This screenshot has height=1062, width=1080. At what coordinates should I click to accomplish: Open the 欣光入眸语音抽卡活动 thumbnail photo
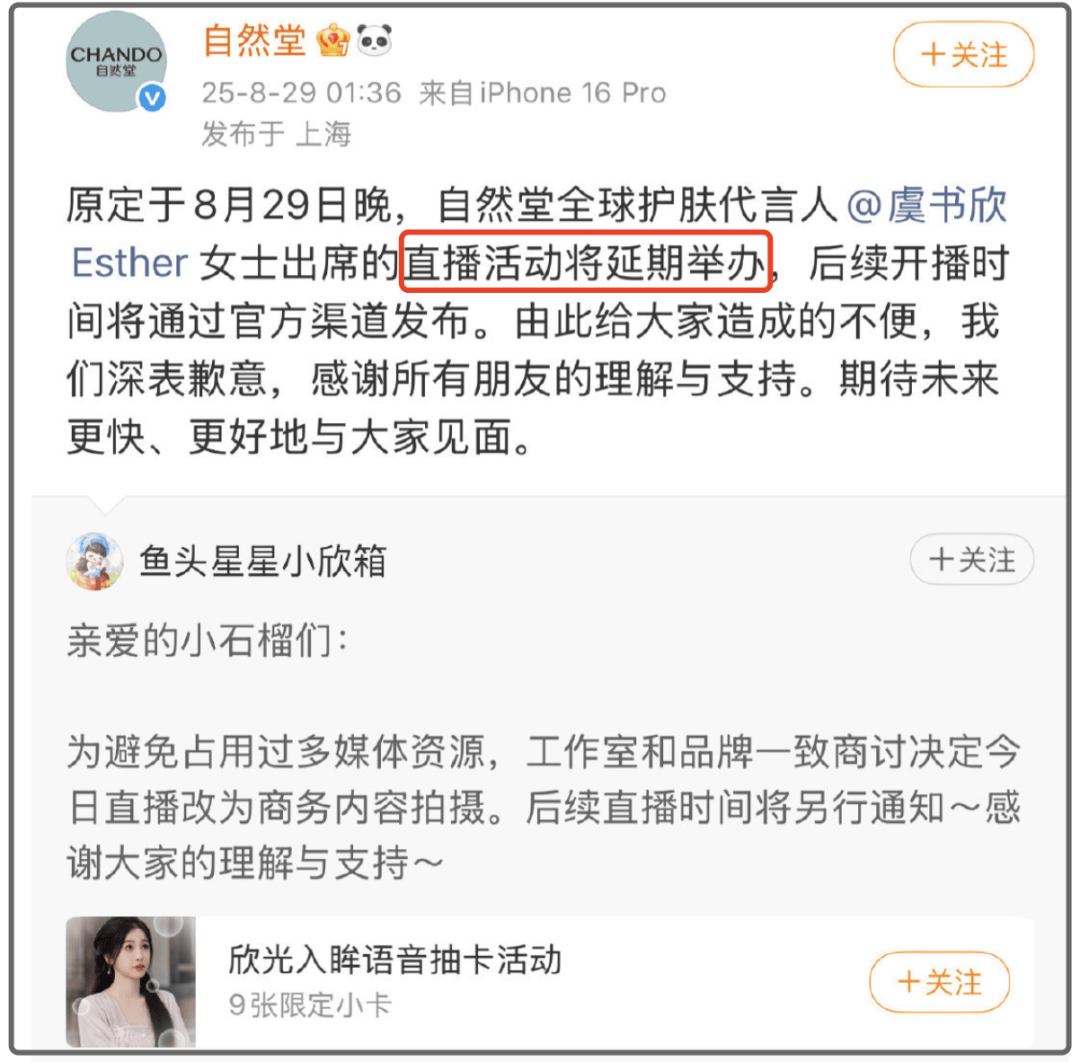[131, 981]
